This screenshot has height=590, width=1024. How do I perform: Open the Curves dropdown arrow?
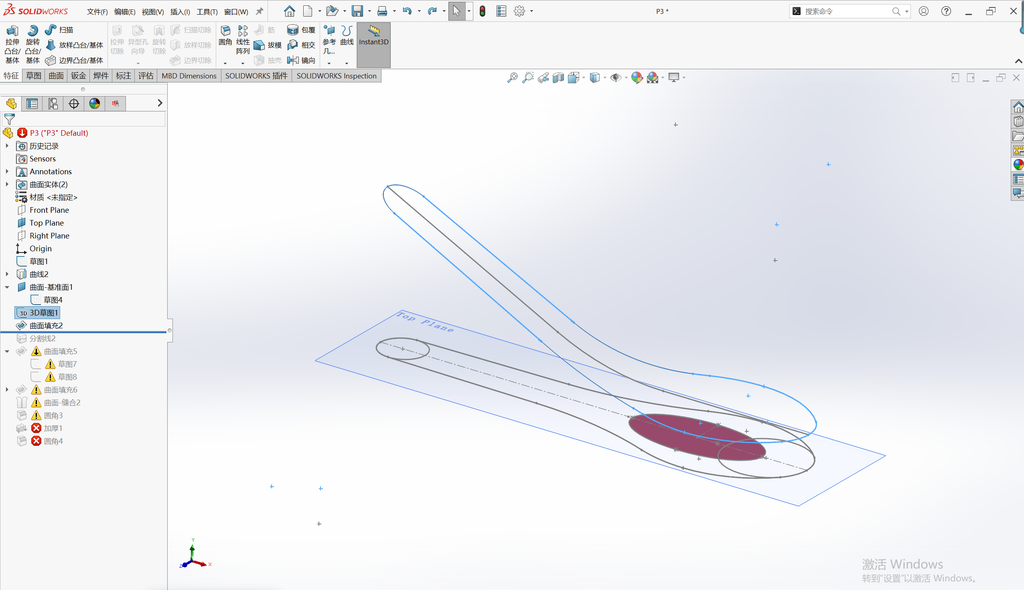click(347, 63)
